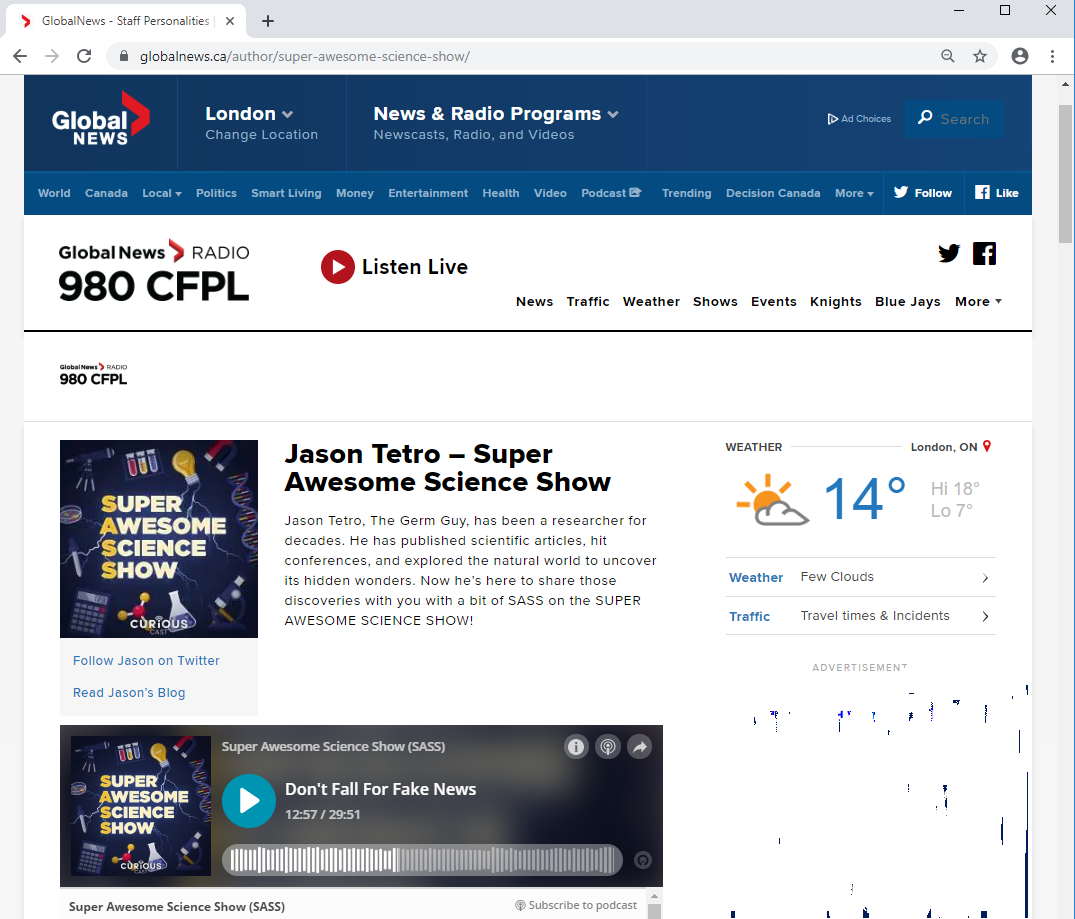
Task: Open a new browser tab with the plus icon
Action: tap(268, 21)
